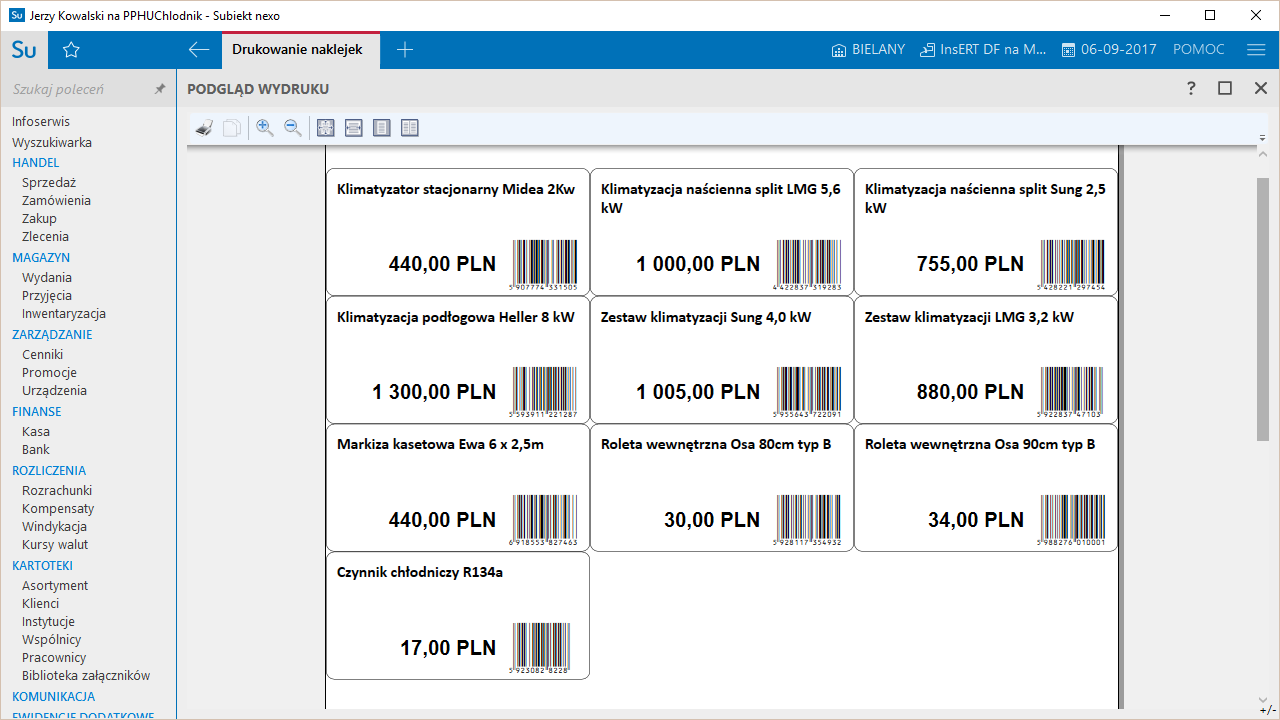The width and height of the screenshot is (1280, 720).
Task: Fit whole page in preview window
Action: pos(325,128)
